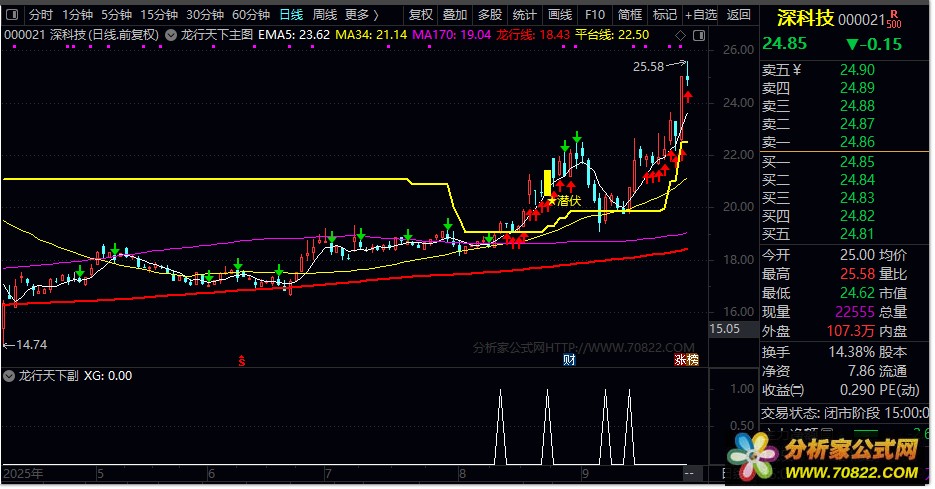
Task: Click the 返回 back button
Action: (x=738, y=15)
